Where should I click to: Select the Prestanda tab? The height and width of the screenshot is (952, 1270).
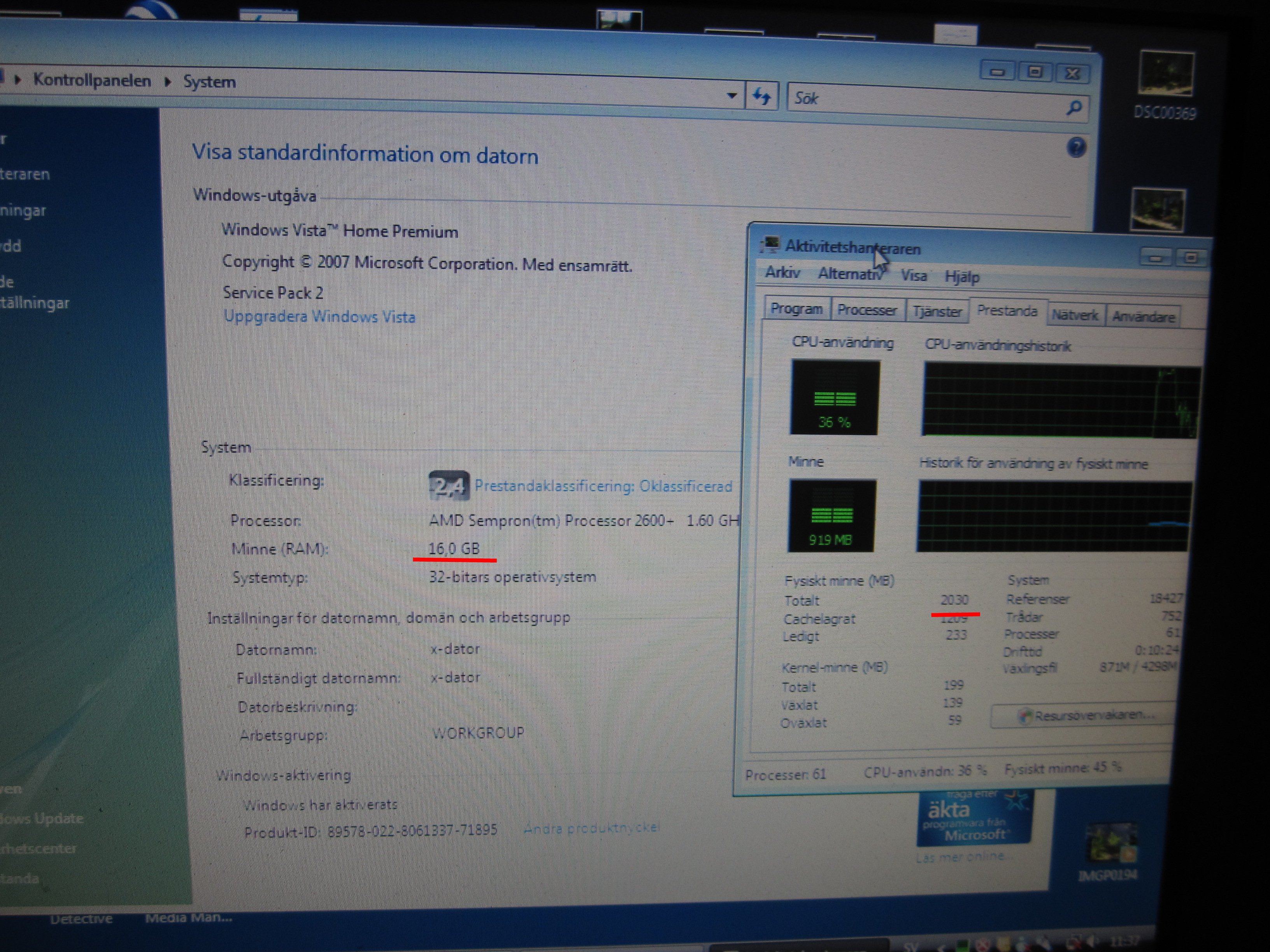(1007, 311)
